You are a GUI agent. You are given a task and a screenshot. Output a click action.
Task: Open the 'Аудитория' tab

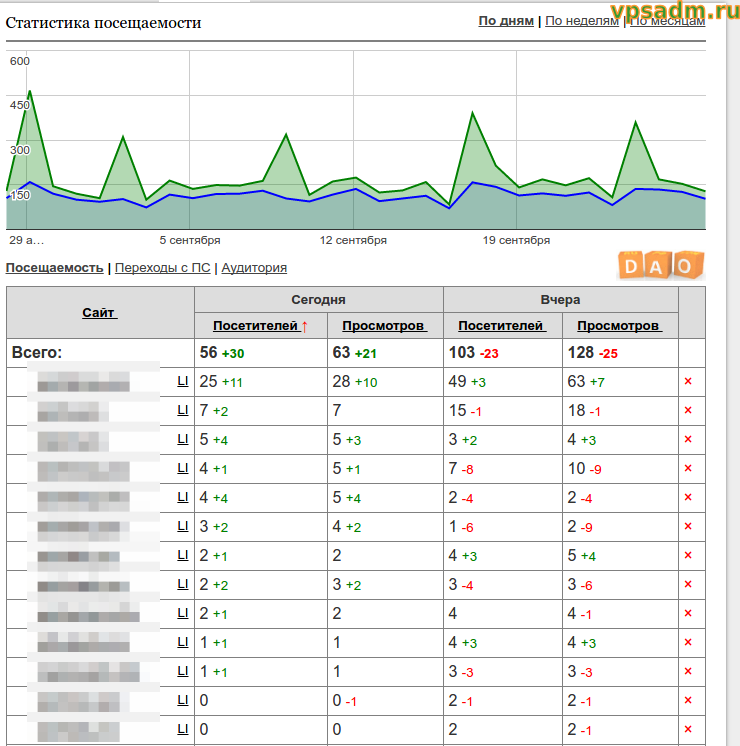click(254, 267)
